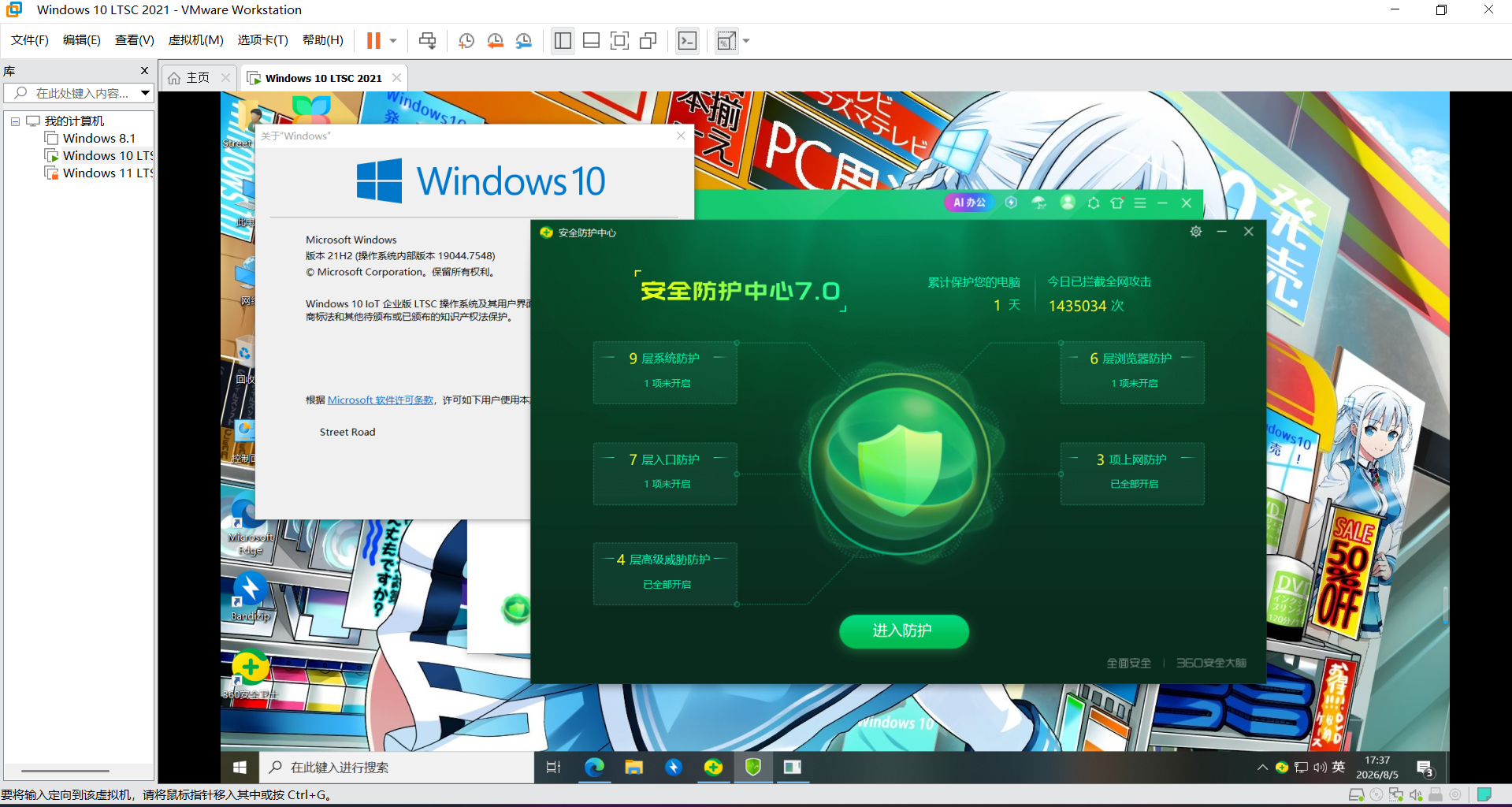Select the running Windows 10 LTS tree item
The height and width of the screenshot is (807, 1512).
[98, 155]
